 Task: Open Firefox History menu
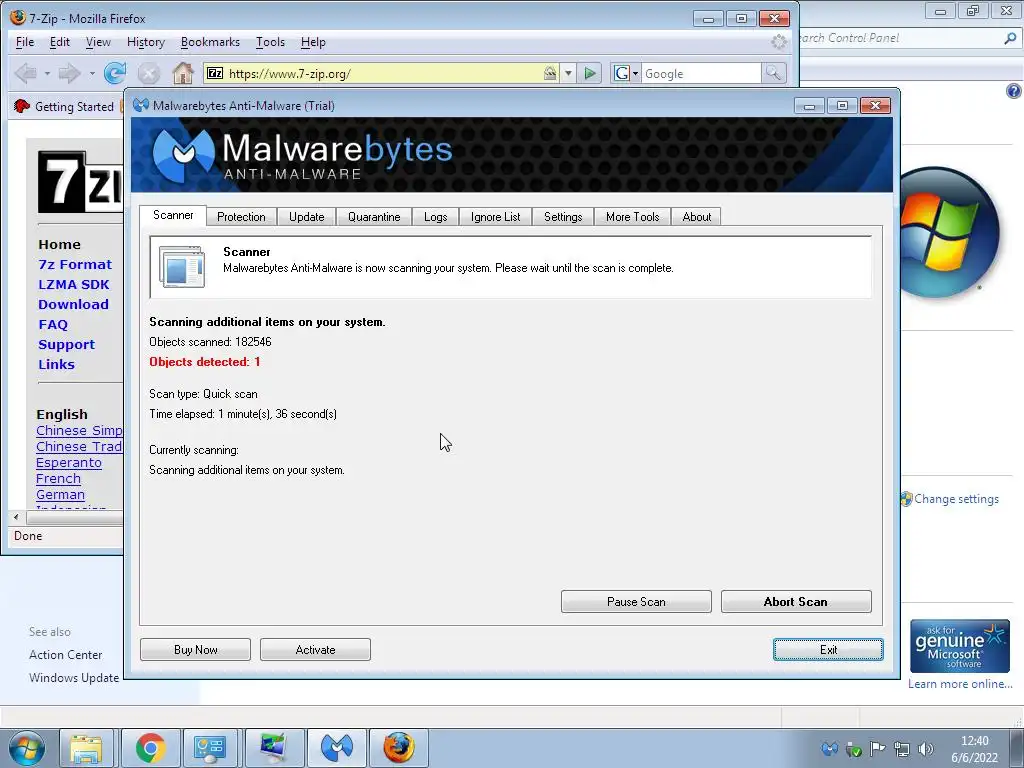click(x=146, y=42)
